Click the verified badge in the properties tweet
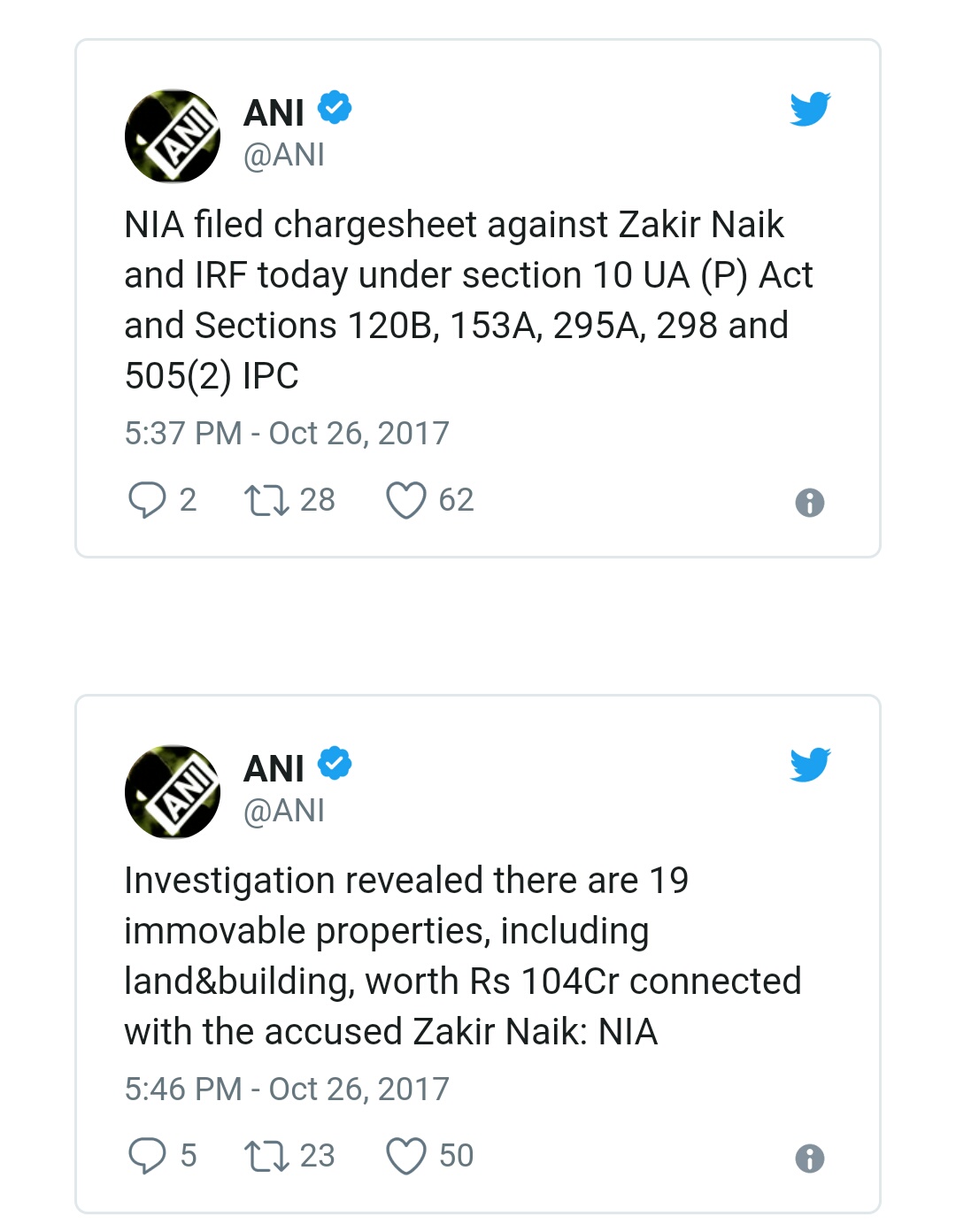This screenshot has width=956, height=1232. 335,764
